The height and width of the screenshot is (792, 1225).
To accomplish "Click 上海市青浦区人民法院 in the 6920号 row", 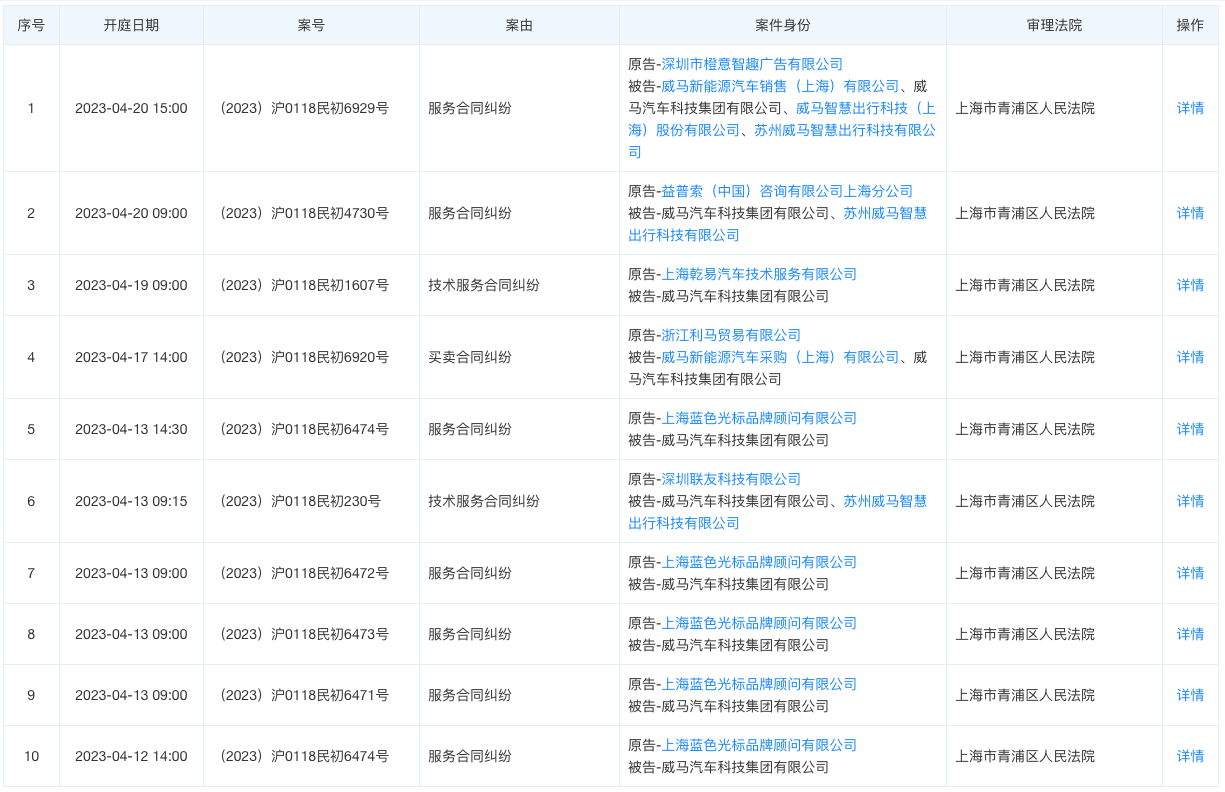I will tap(1025, 357).
